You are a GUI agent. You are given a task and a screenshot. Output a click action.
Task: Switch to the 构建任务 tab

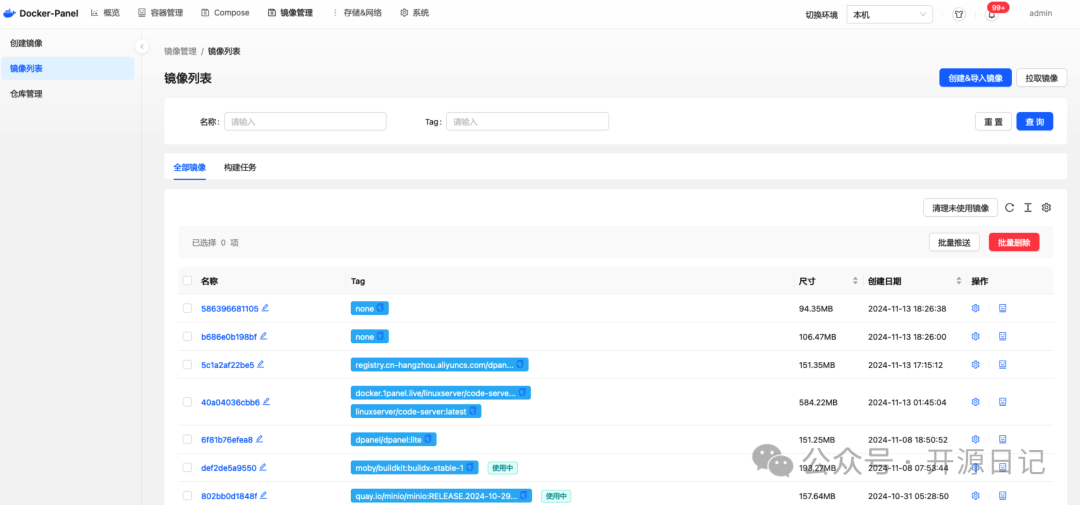pyautogui.click(x=240, y=167)
